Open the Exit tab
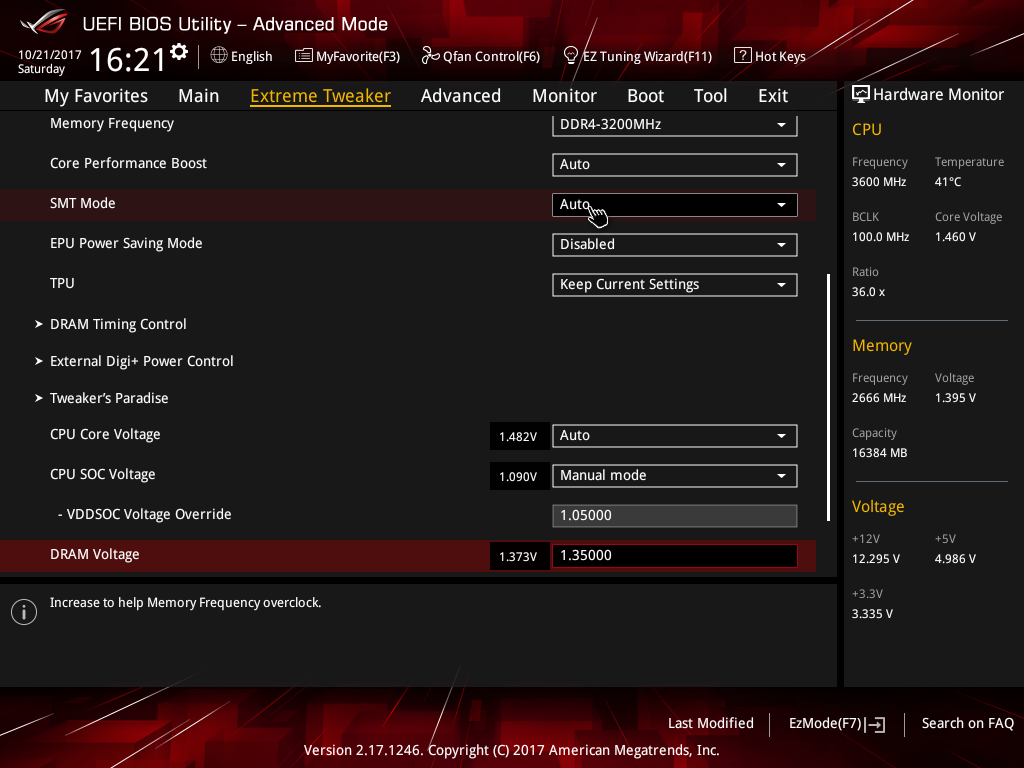The width and height of the screenshot is (1024, 768). coord(773,96)
